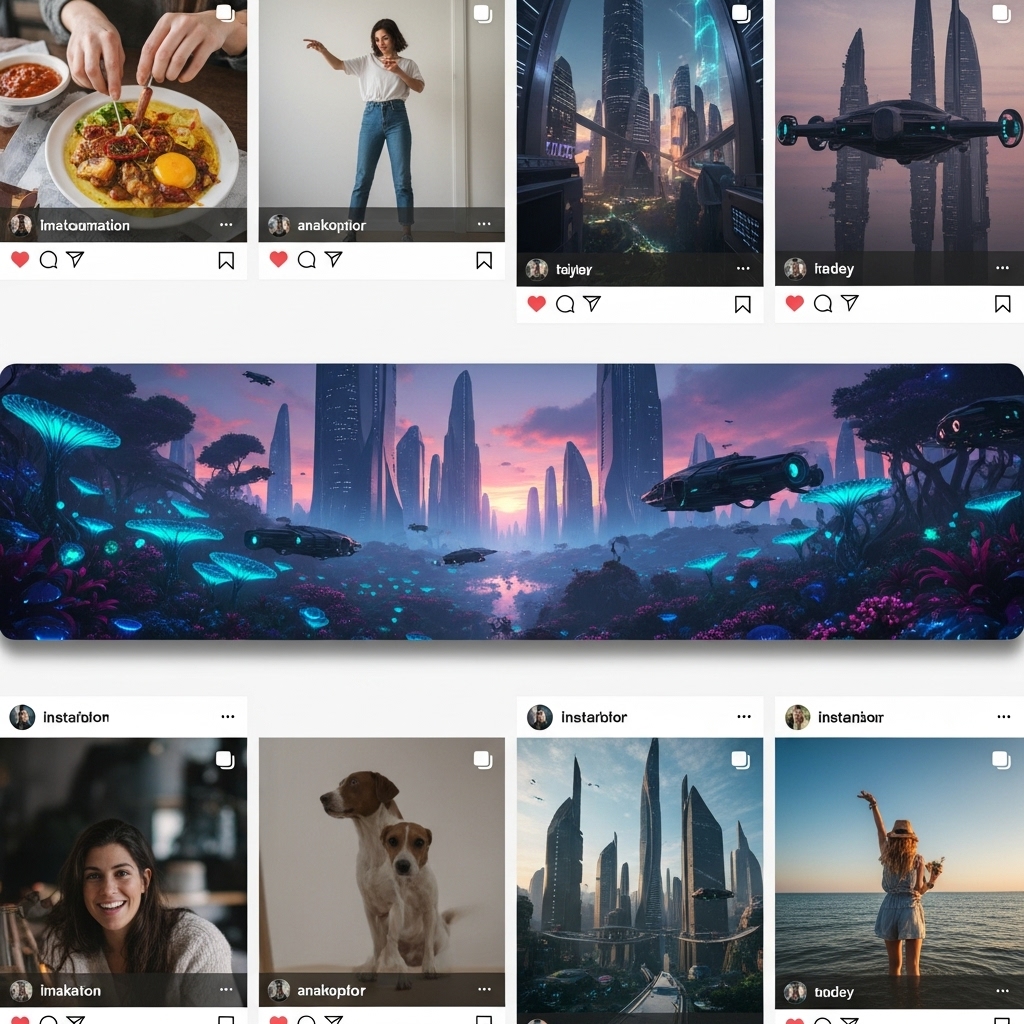Screen dimensions: 1024x1024
Task: Open the smiling woman photo
Action: tap(123, 870)
